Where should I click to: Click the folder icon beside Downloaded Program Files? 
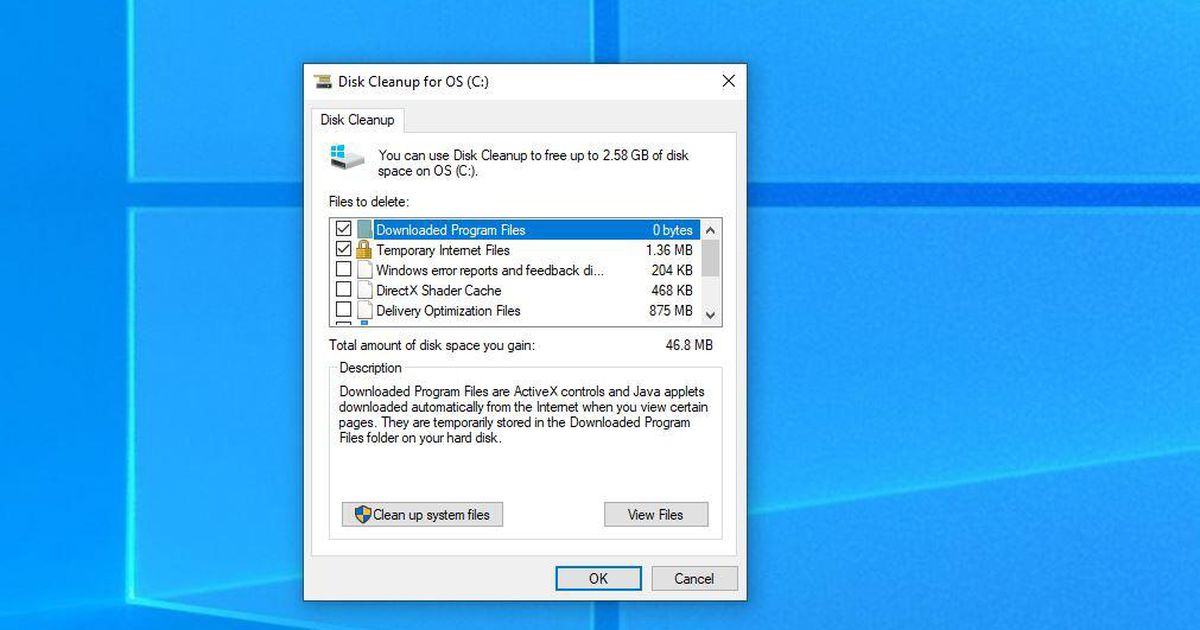(364, 229)
